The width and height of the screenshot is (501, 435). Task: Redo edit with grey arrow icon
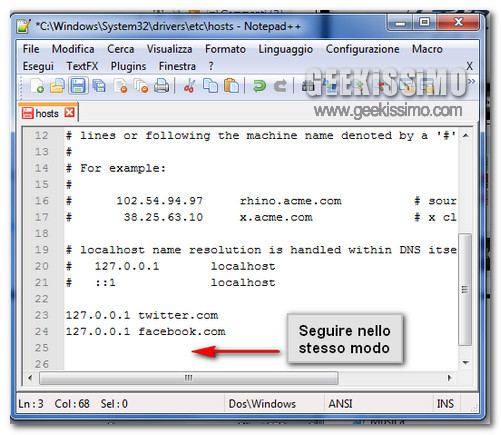pos(280,86)
